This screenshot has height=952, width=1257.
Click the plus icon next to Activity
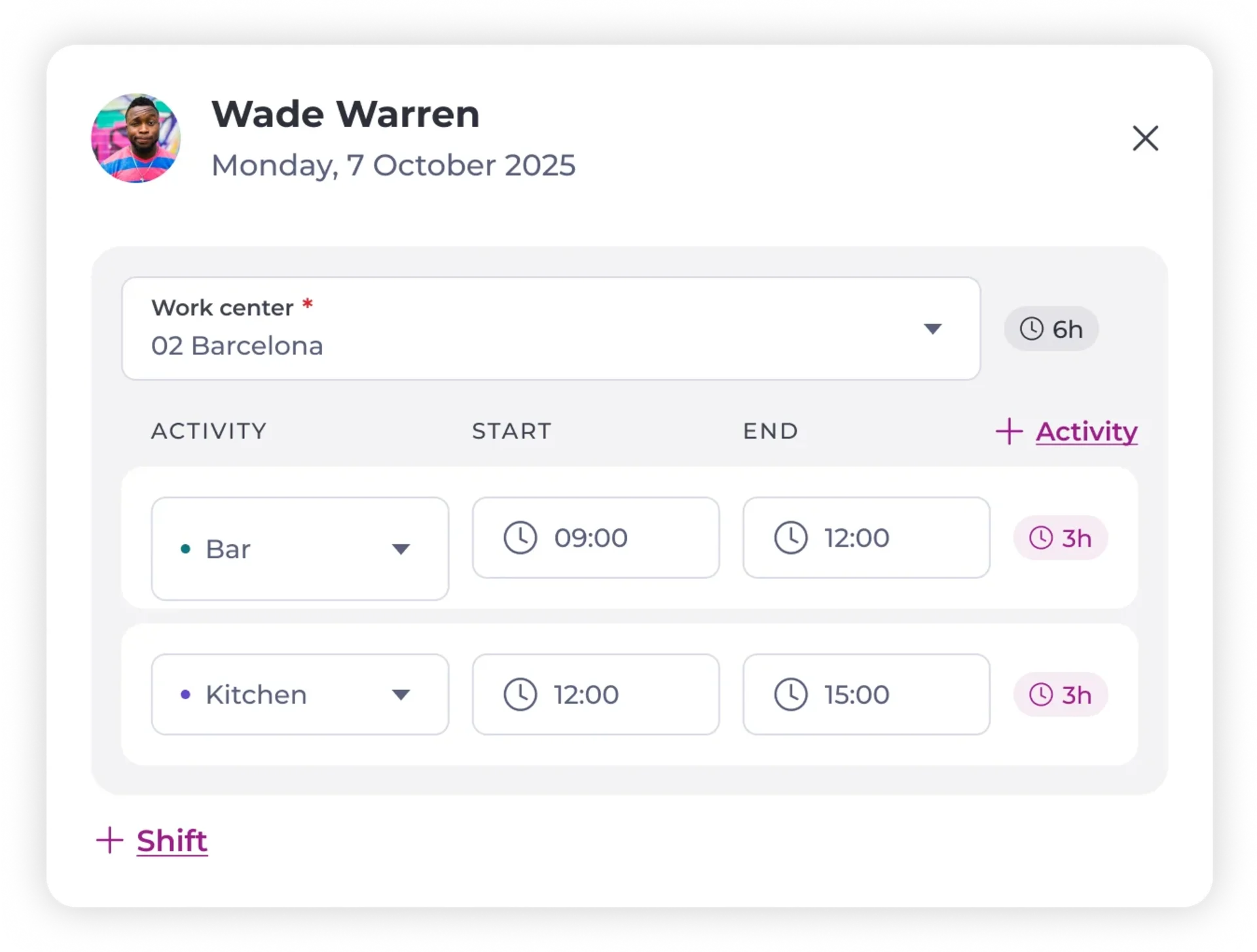(x=1009, y=431)
